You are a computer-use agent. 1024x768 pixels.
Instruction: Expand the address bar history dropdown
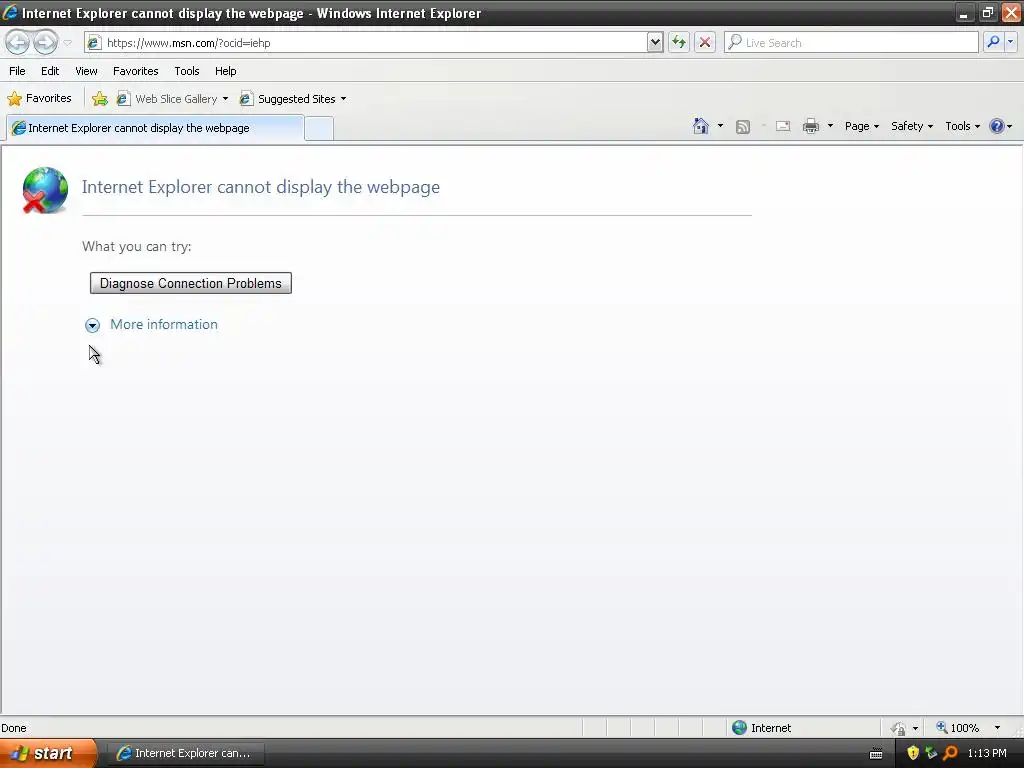(x=655, y=43)
